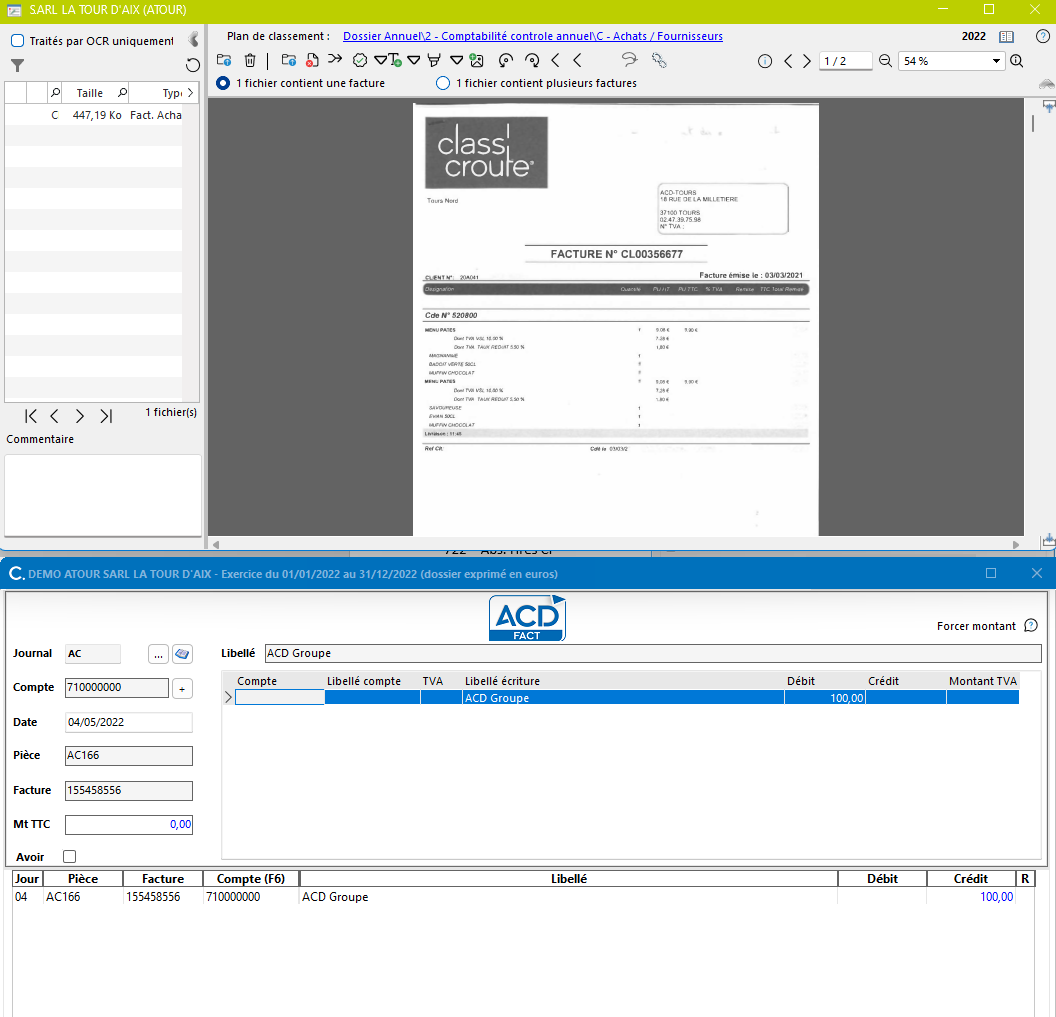Open the 'Dossier Annuel' classification path link
1056x1017 pixels.
click(532, 36)
